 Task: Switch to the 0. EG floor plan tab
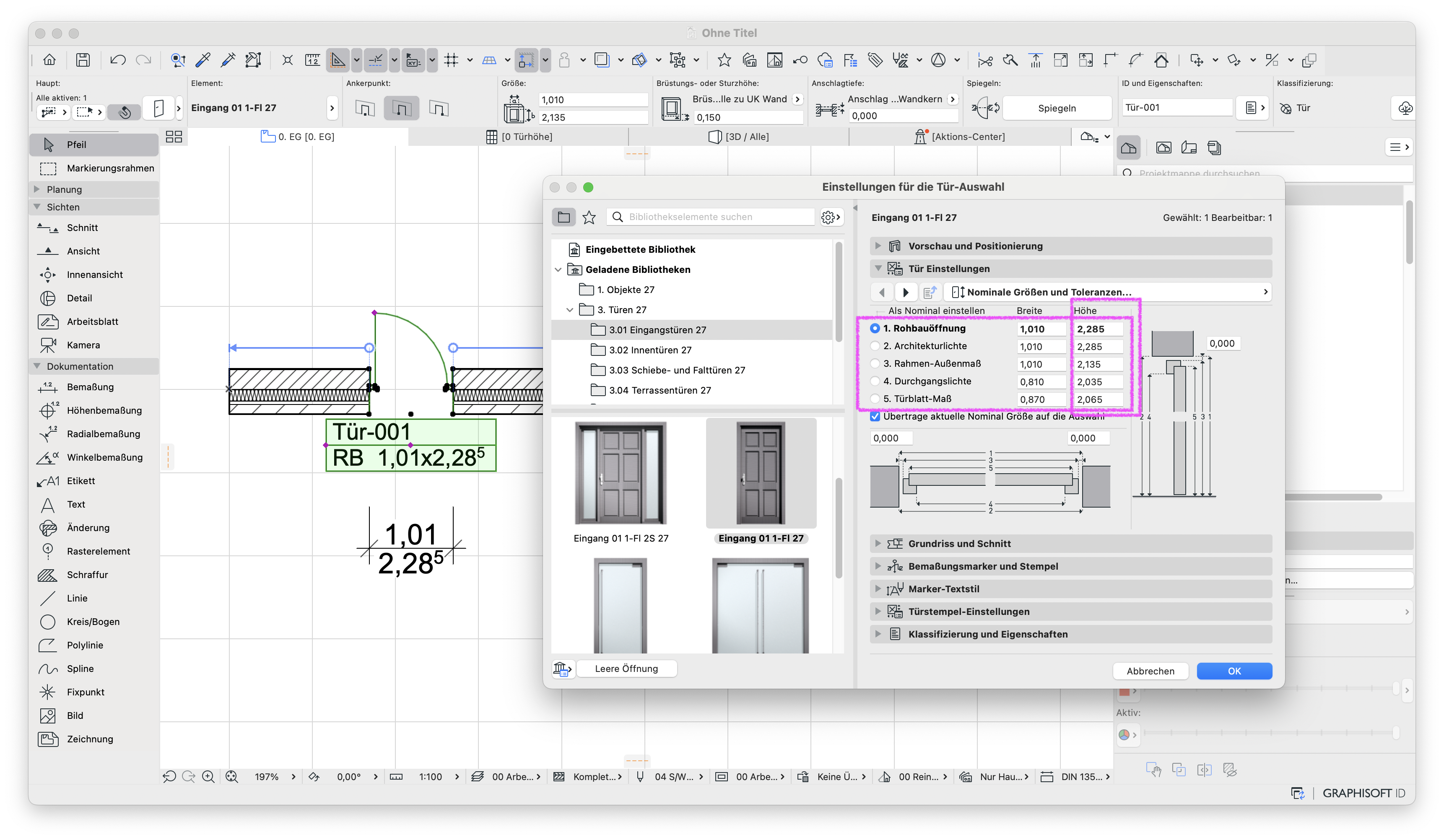297,136
